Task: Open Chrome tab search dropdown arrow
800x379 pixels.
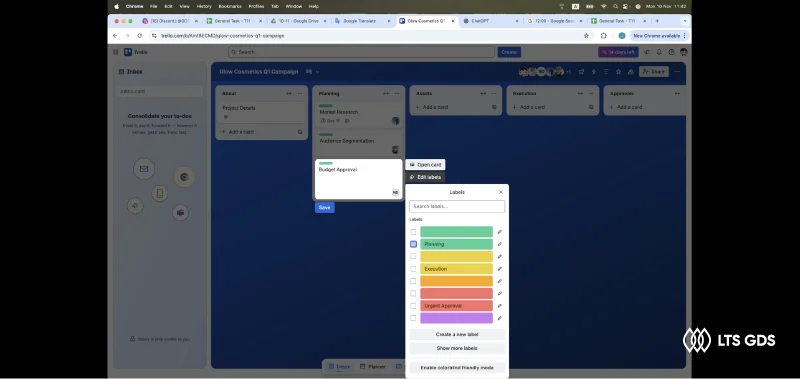Action: tap(685, 21)
